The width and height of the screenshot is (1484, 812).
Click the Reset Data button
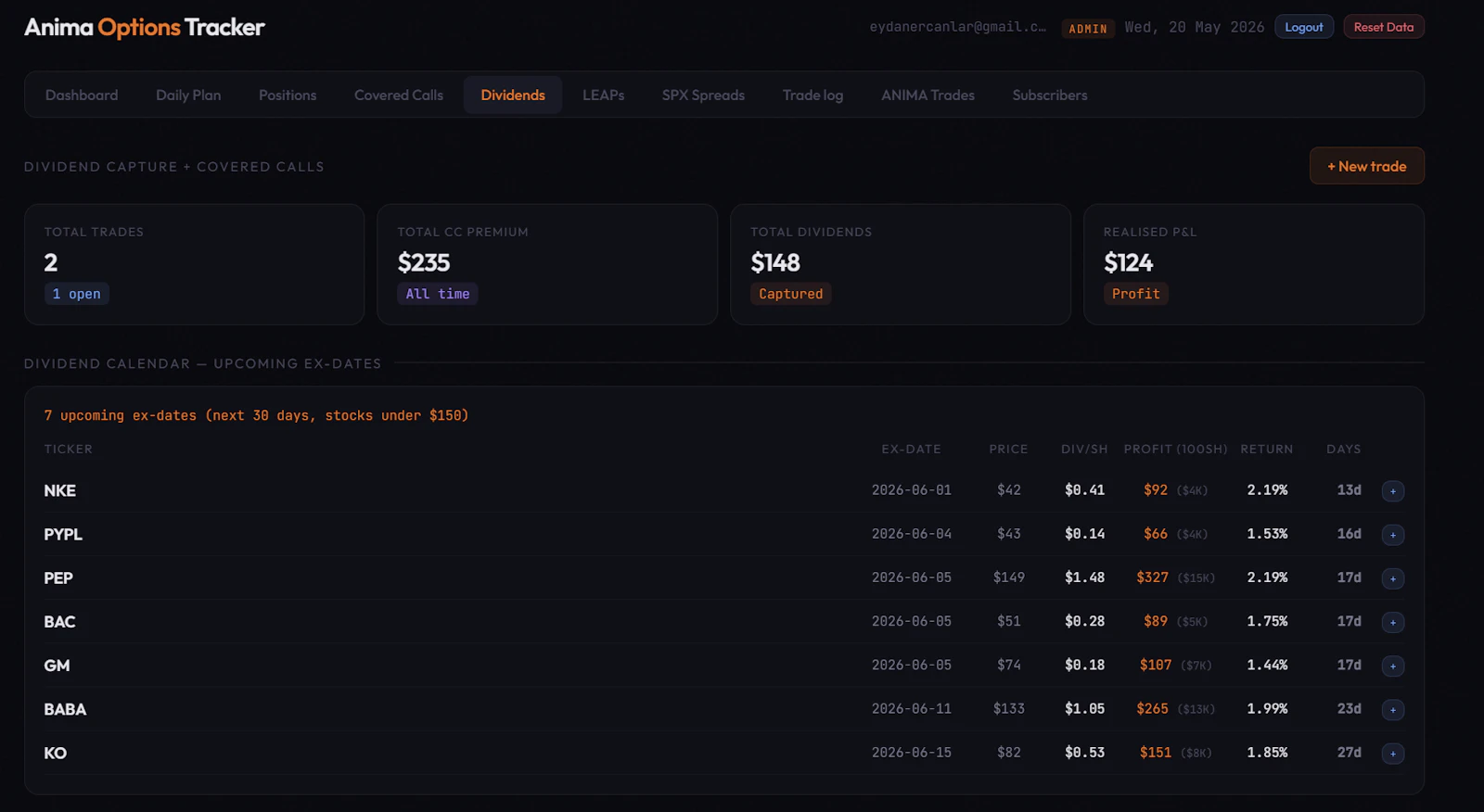1384,27
